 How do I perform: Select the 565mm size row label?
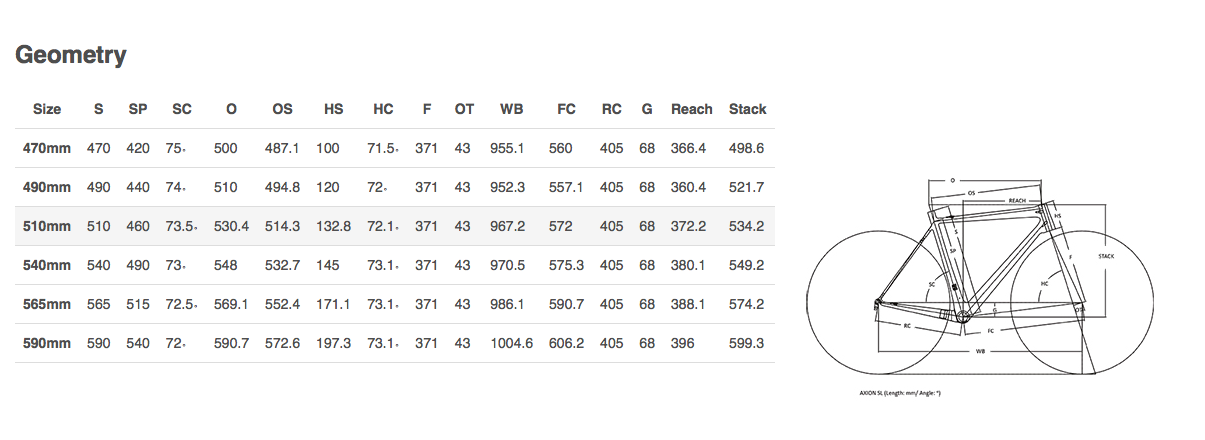click(47, 304)
